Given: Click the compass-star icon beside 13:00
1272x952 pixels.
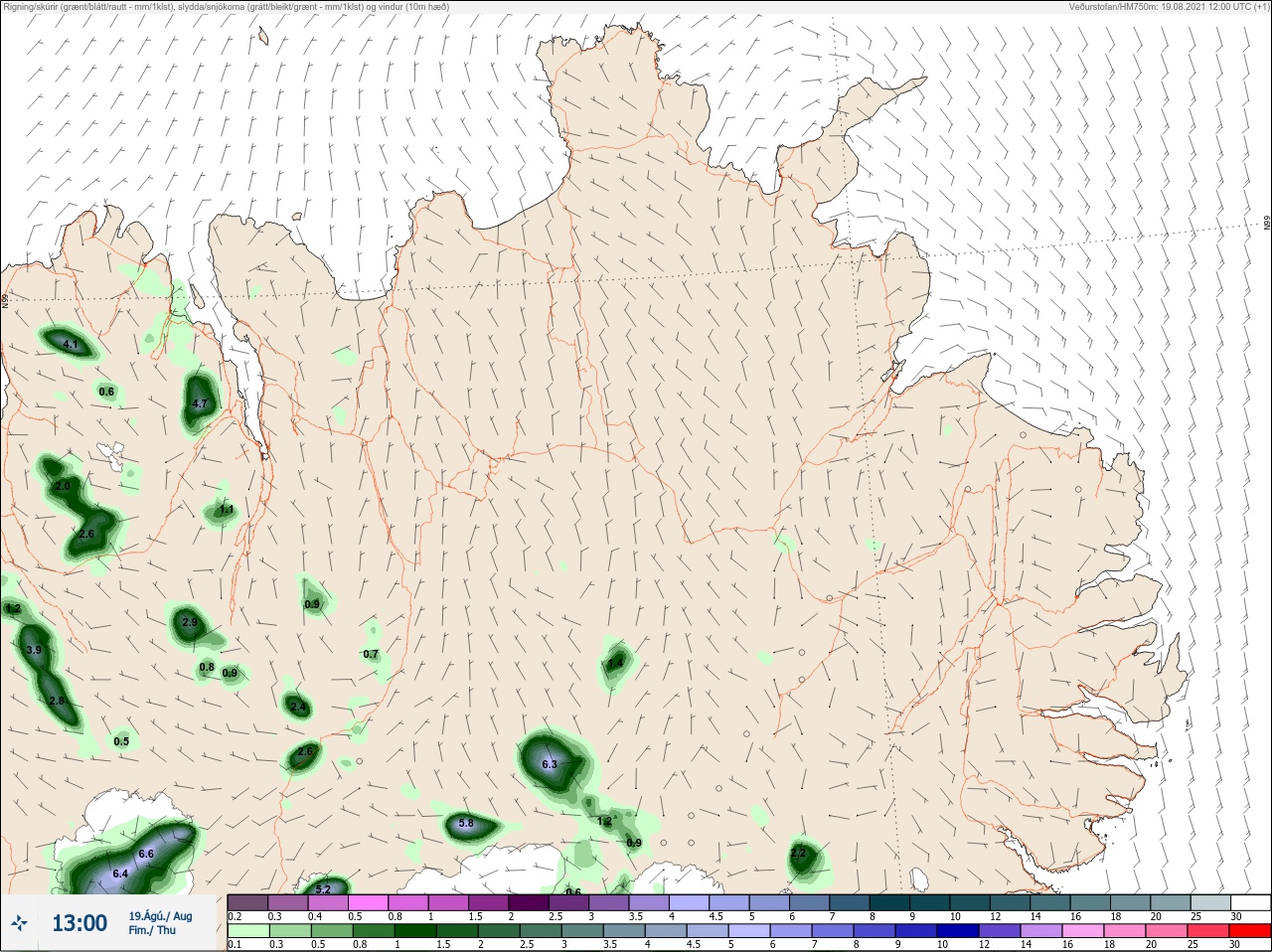Looking at the screenshot, I should coord(19,925).
